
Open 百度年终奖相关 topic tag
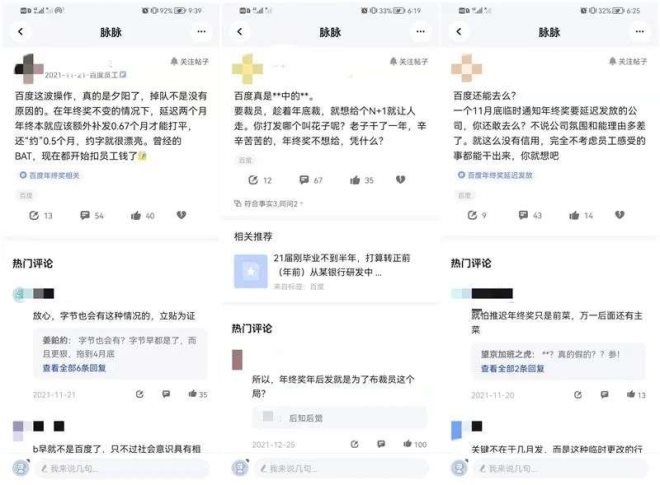click(50, 175)
